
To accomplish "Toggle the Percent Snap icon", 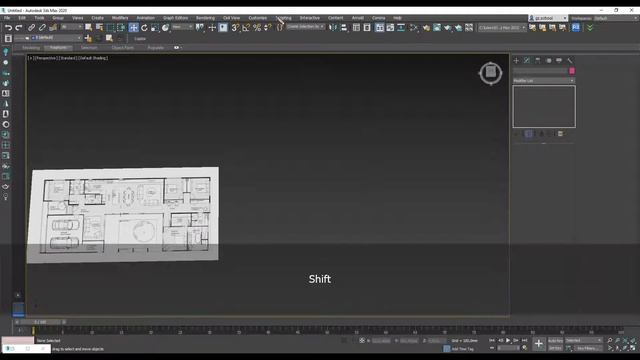I will (257, 28).
